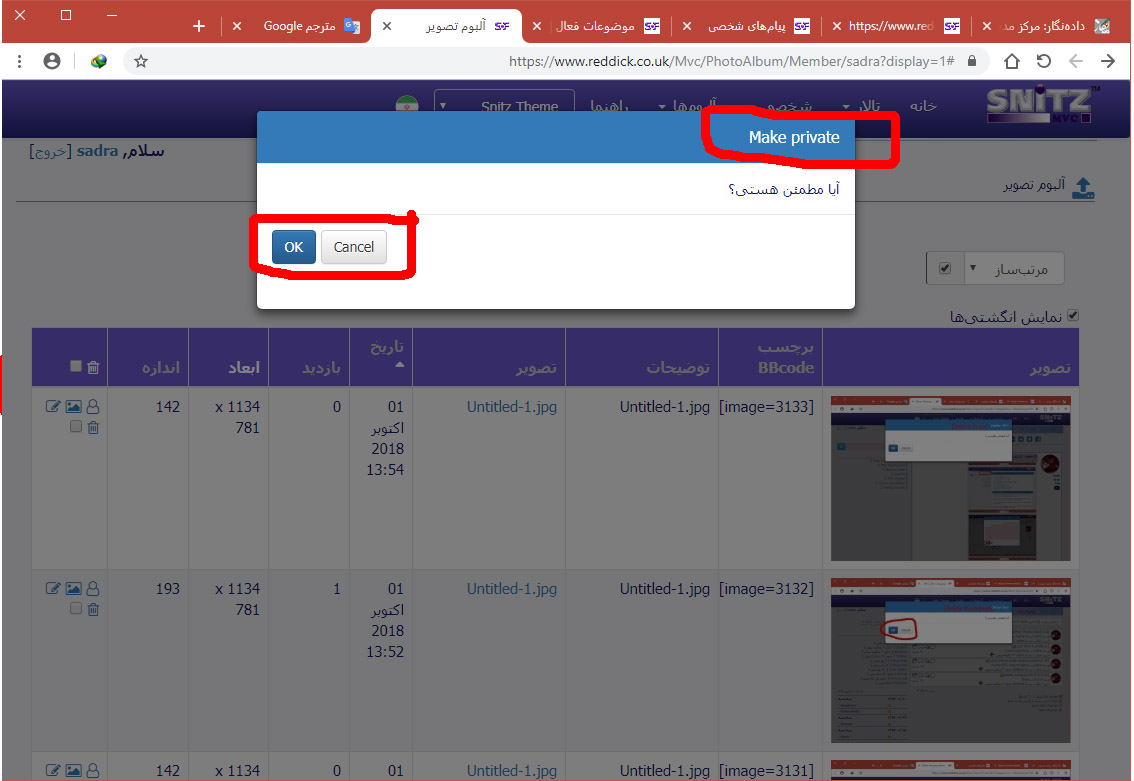The image size is (1134, 781).
Task: Switch to the Google Translate tab
Action: 300,26
